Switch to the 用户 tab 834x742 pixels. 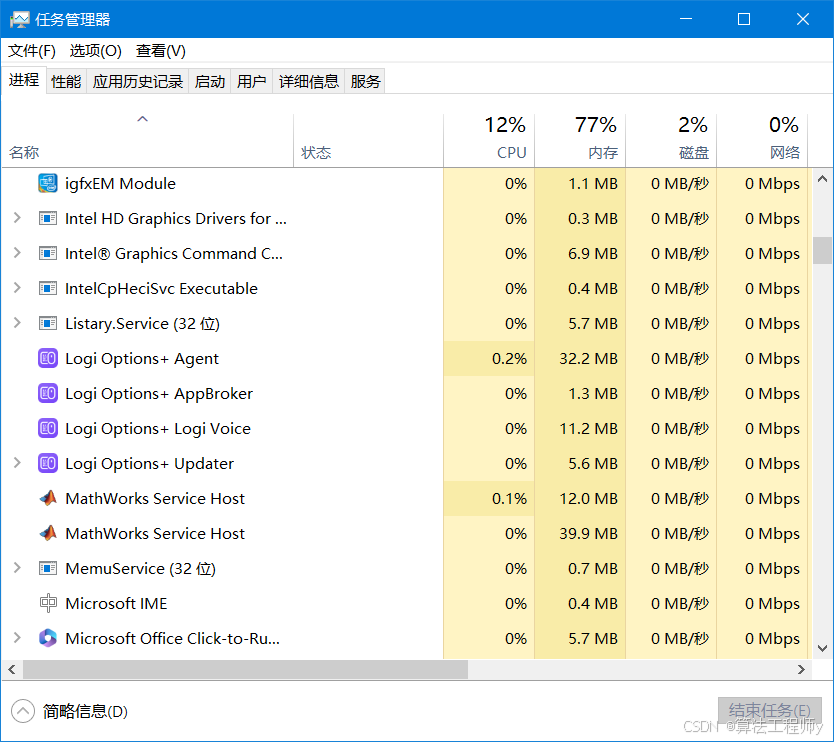pyautogui.click(x=252, y=81)
